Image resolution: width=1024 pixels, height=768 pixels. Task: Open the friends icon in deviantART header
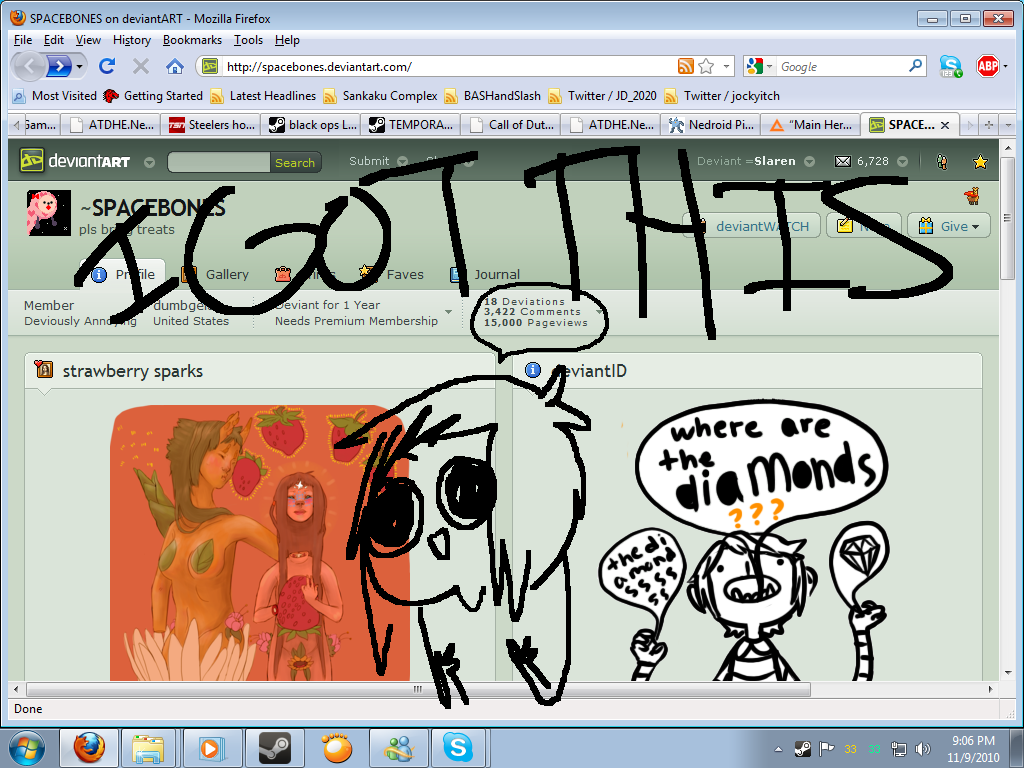click(942, 161)
